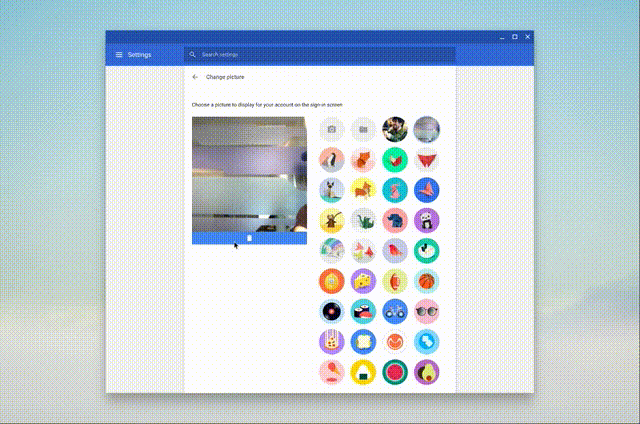Click the live camera preview image

point(249,174)
